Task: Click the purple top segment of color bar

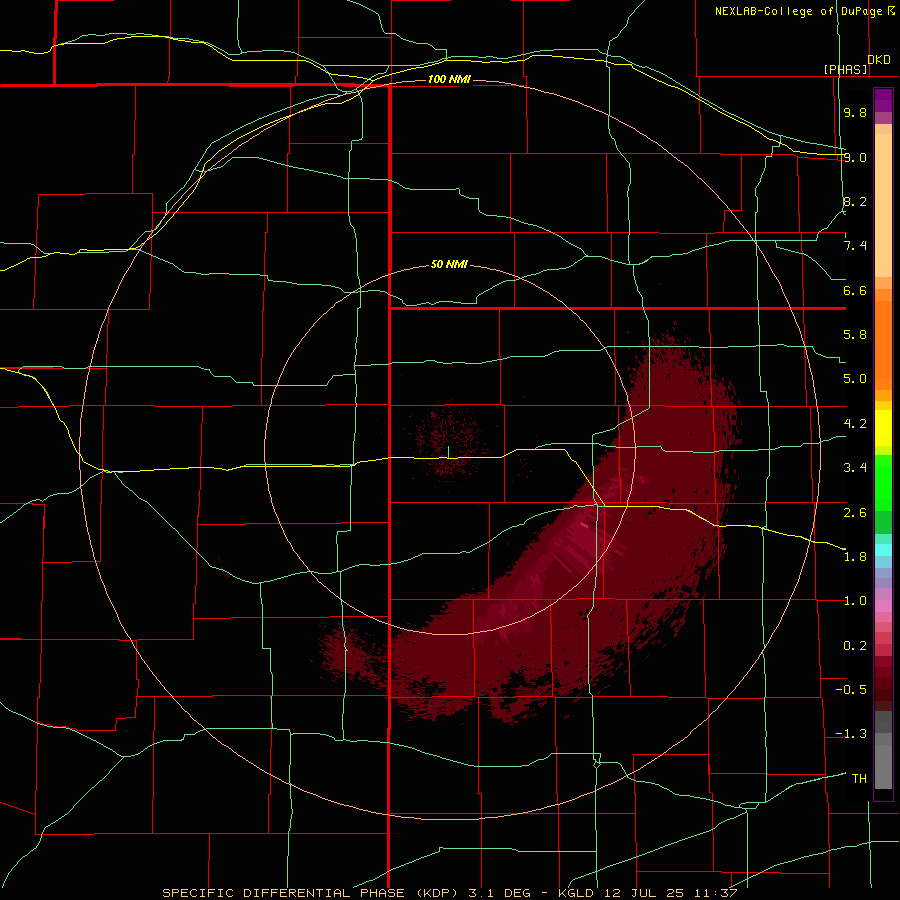Action: [x=883, y=101]
